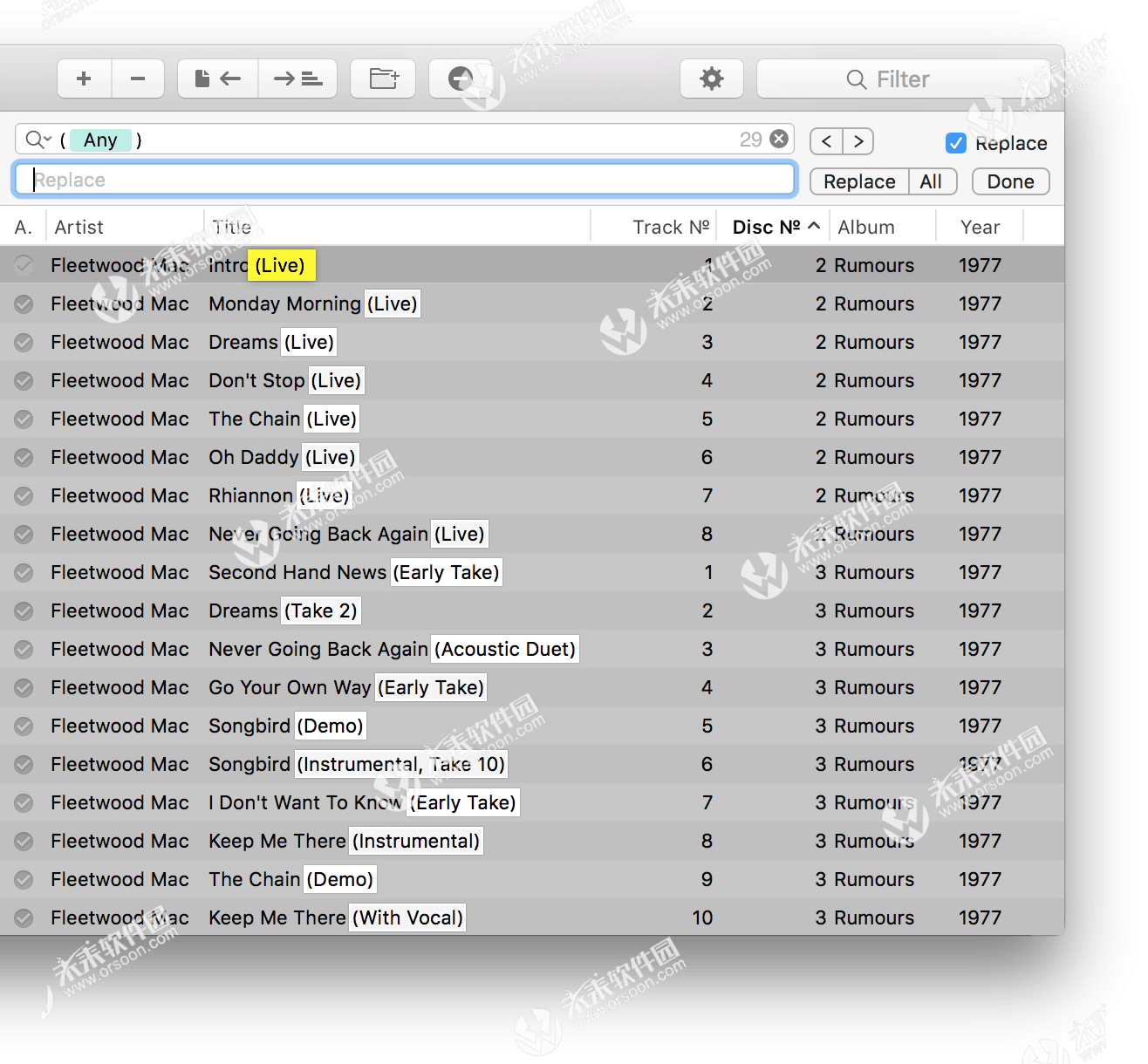Click the new folder icon in toolbar
The height and width of the screenshot is (1064, 1148).
point(383,78)
